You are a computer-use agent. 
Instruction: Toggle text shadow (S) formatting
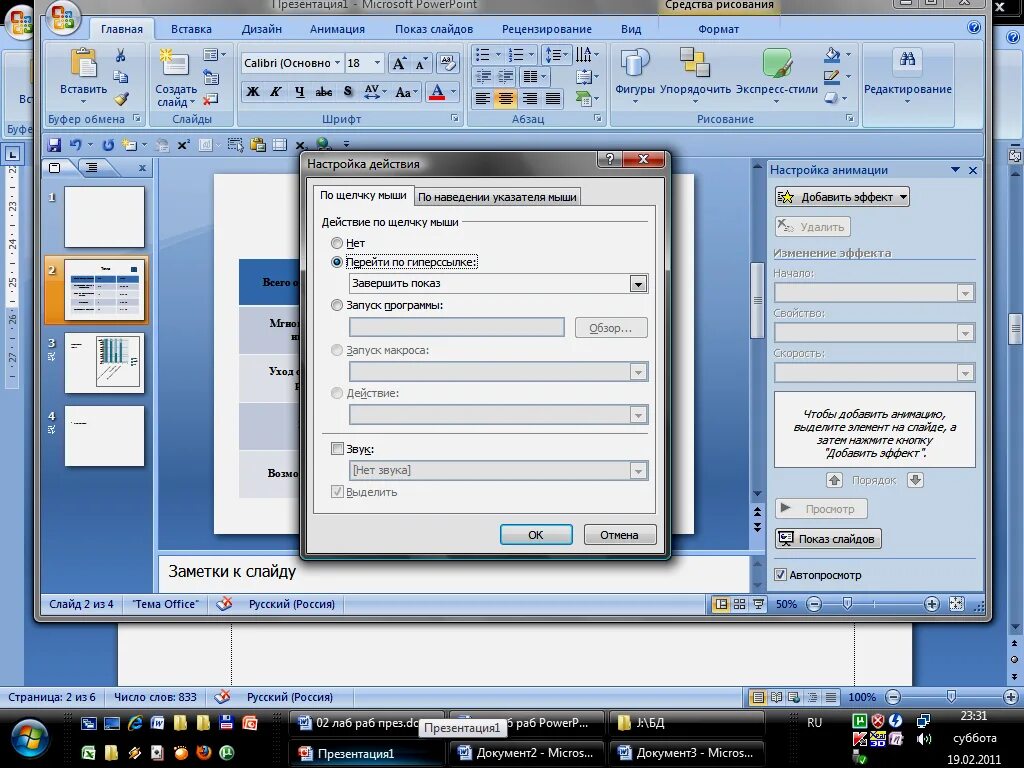[347, 92]
